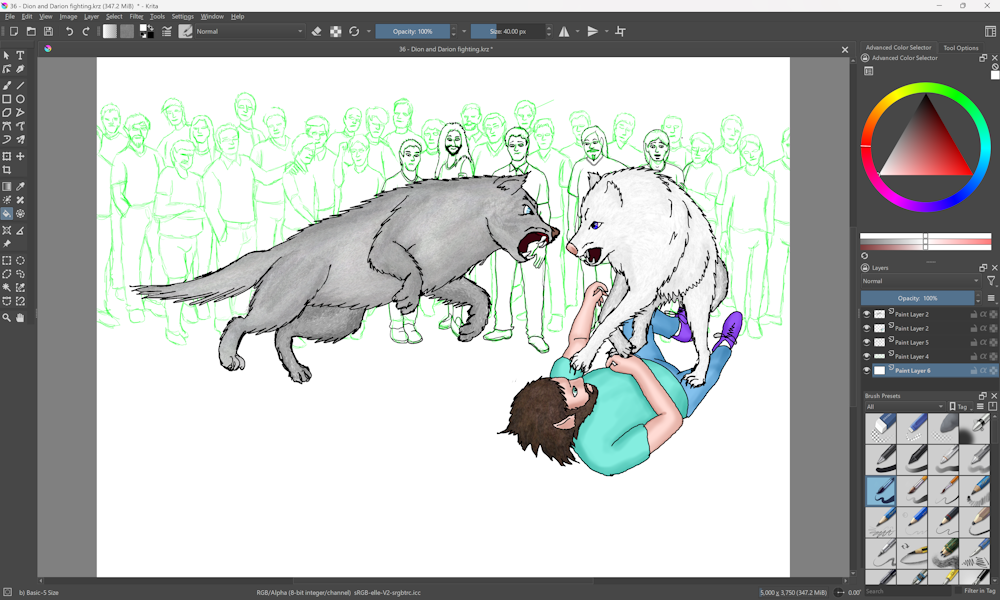Open the brush presets tag All dropdown
The width and height of the screenshot is (1000, 600).
tap(904, 407)
